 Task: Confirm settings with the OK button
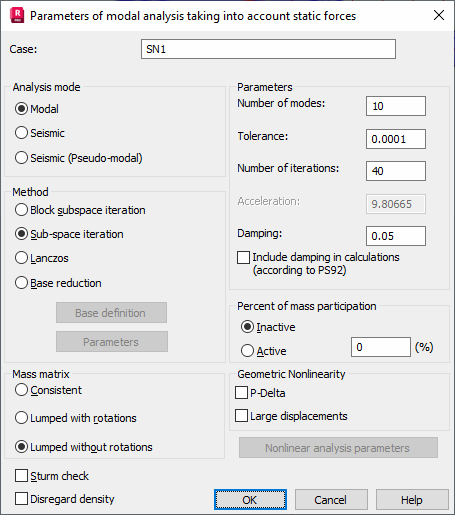pyautogui.click(x=250, y=500)
